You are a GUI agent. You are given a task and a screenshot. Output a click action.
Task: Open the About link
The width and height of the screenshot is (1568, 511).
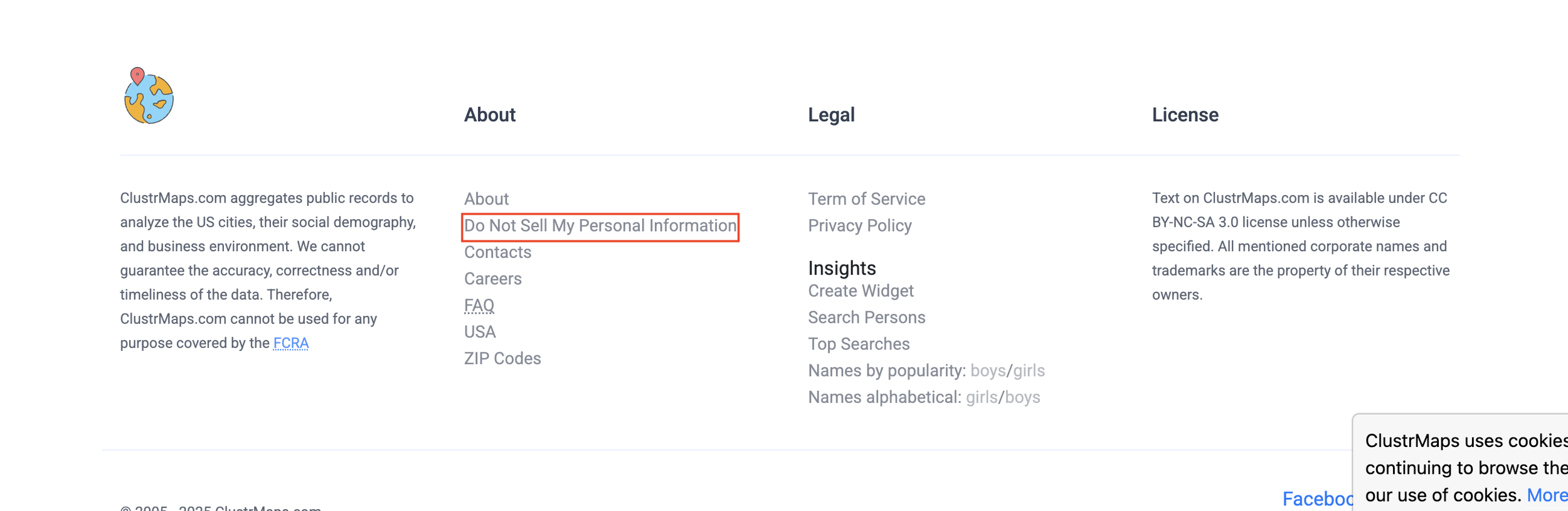coord(486,199)
